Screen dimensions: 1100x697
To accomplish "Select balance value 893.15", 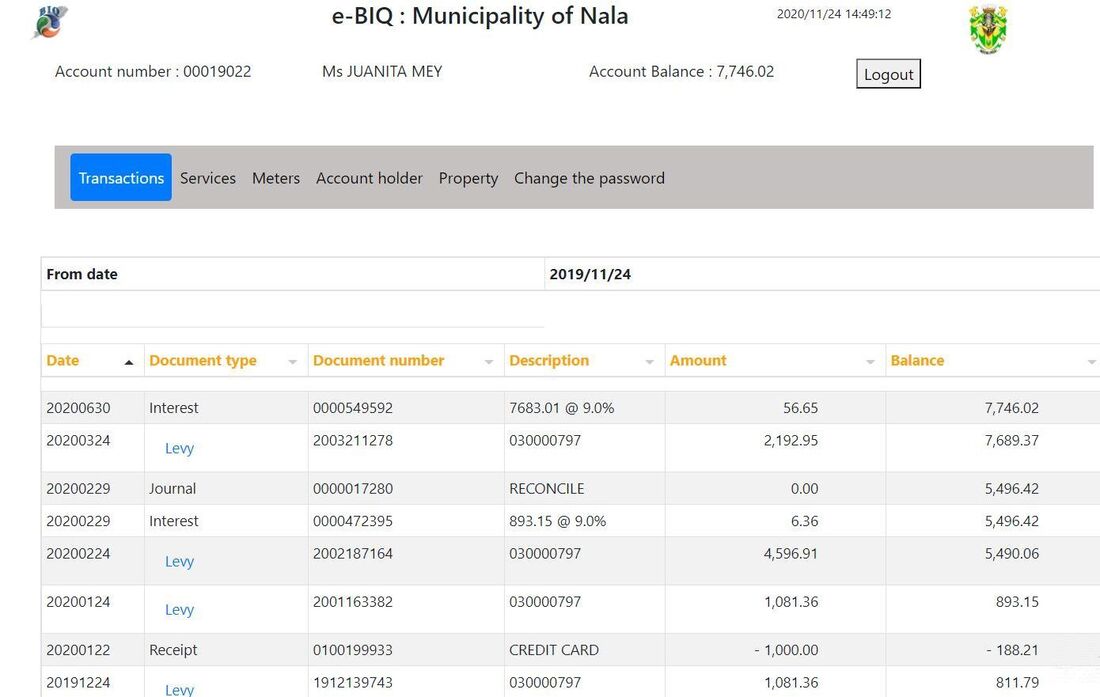I will coord(1017,602).
